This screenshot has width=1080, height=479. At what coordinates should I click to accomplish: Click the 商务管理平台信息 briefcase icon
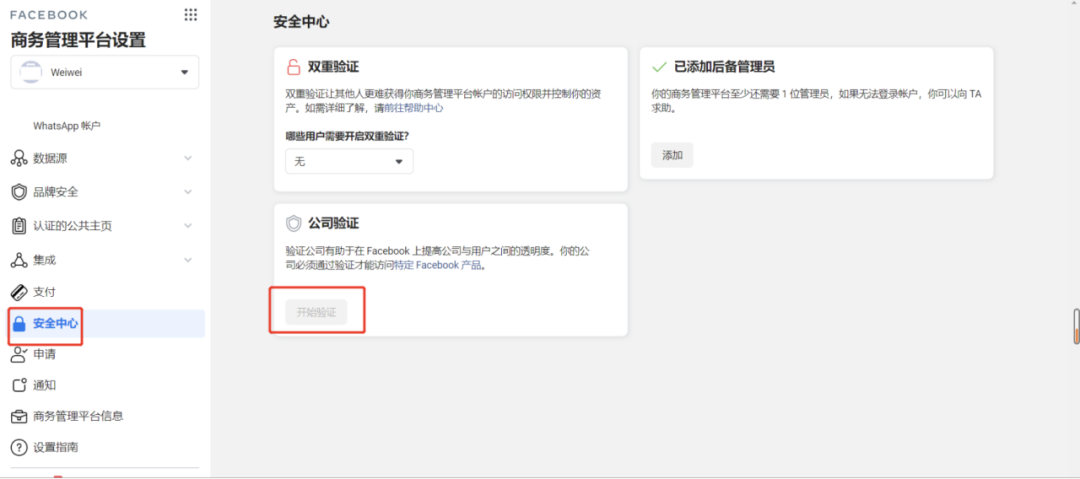[19, 416]
